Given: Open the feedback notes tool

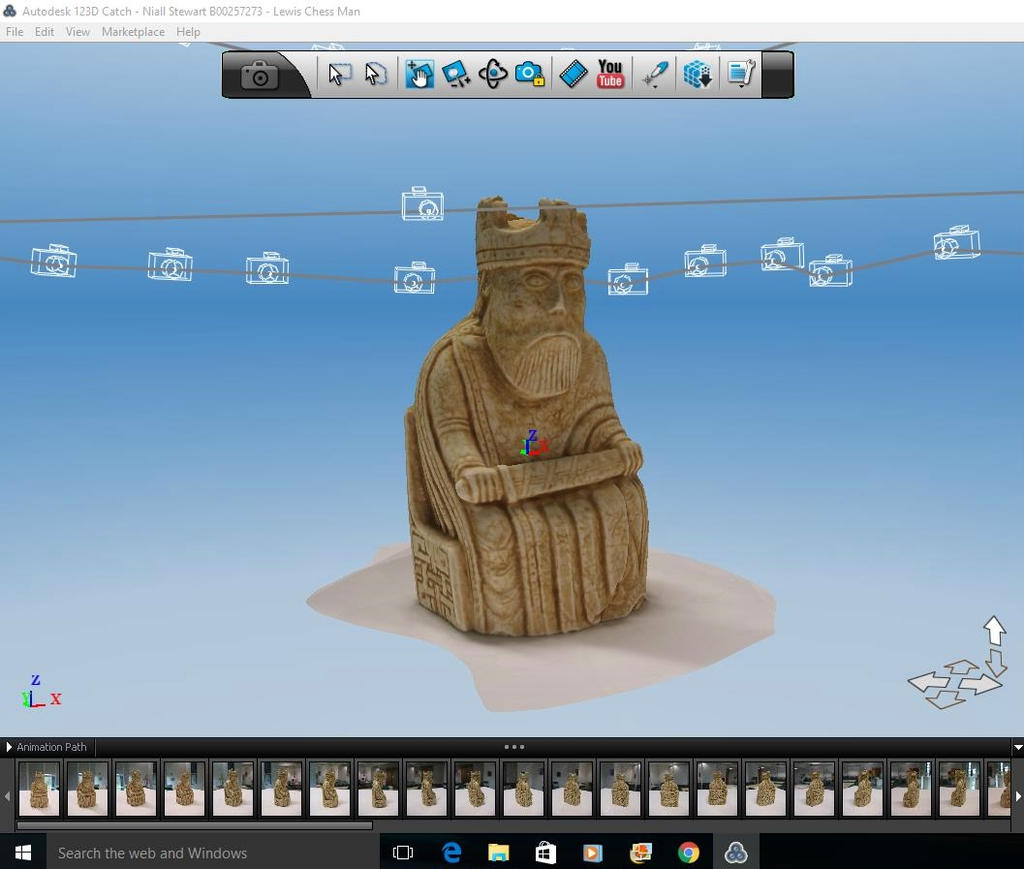Looking at the screenshot, I should coord(740,73).
